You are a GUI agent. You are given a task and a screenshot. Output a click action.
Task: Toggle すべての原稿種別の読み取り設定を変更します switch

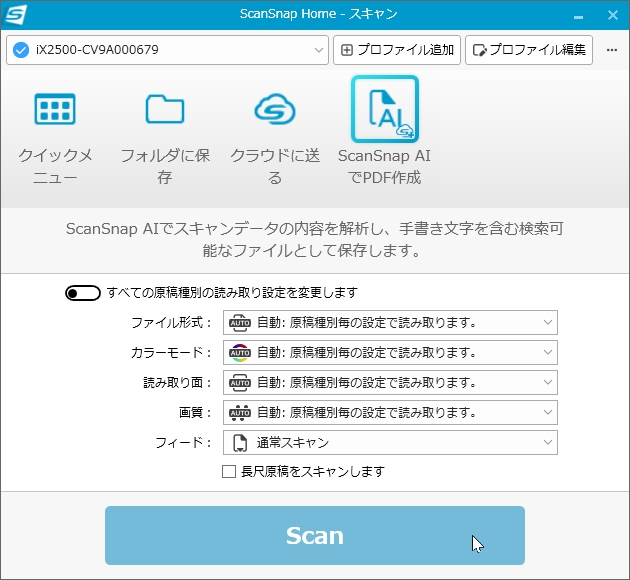tap(83, 293)
